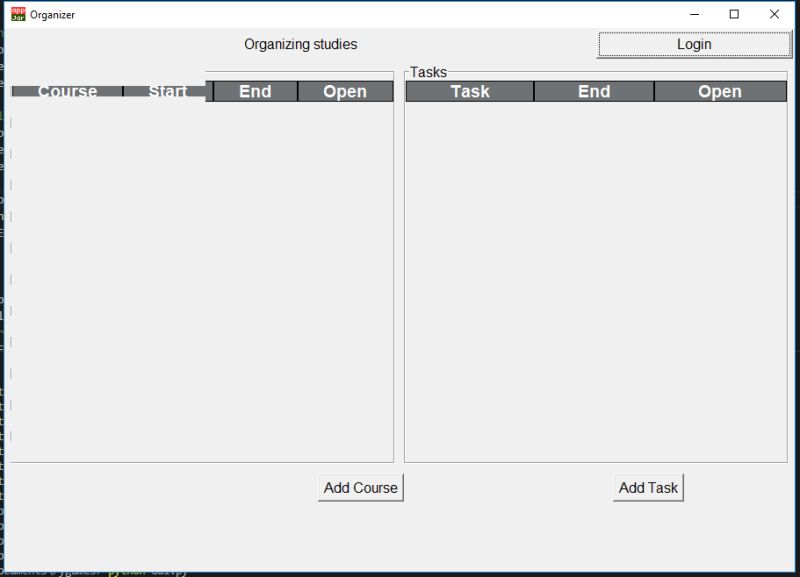The width and height of the screenshot is (800, 577).
Task: Sort courses by the Course column header
Action: coord(66,91)
